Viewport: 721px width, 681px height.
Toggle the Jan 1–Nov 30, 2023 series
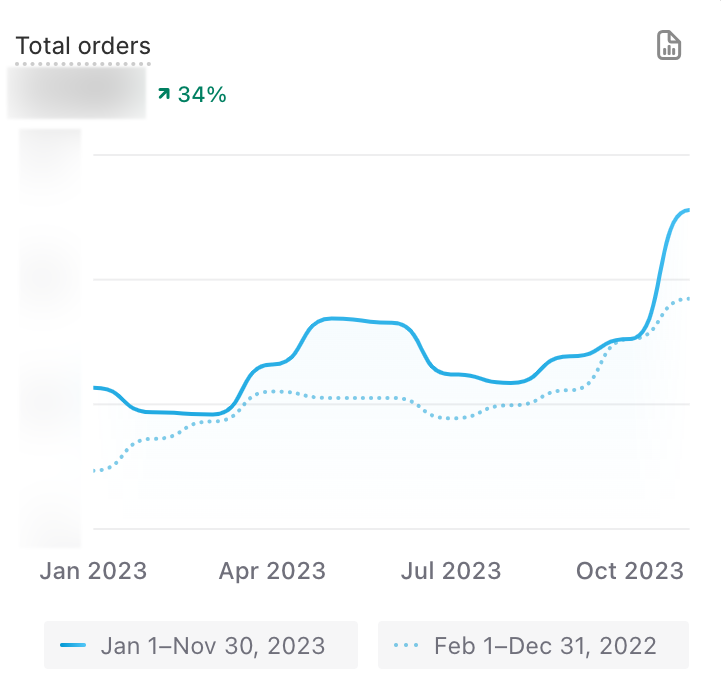click(212, 646)
